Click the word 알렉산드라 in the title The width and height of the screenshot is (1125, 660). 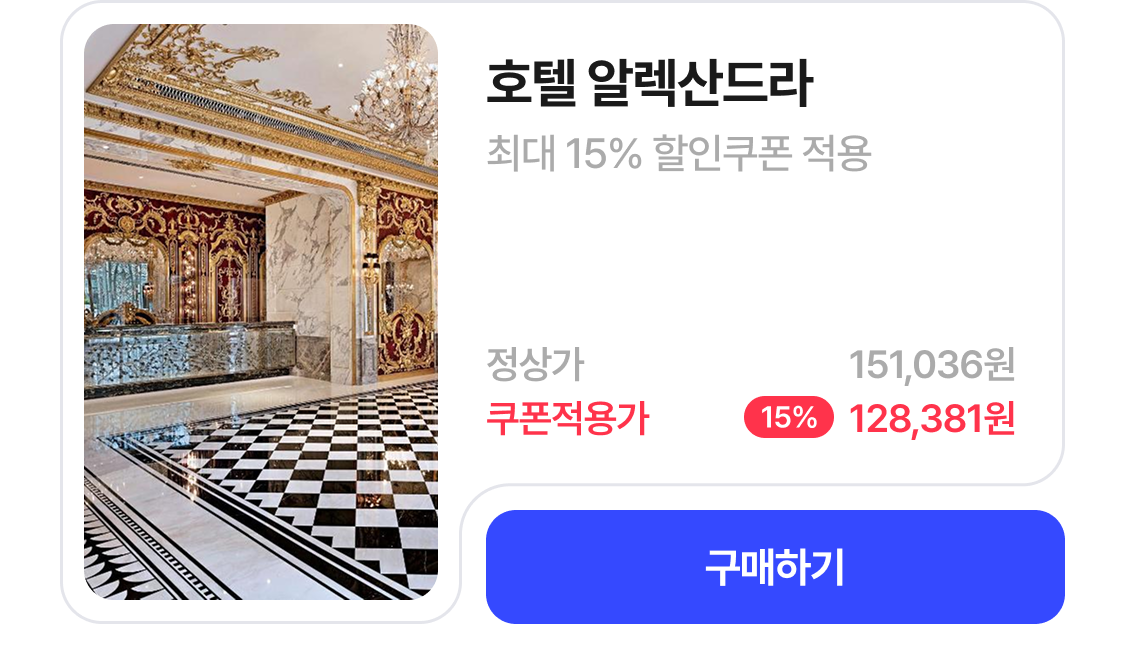pyautogui.click(x=700, y=83)
